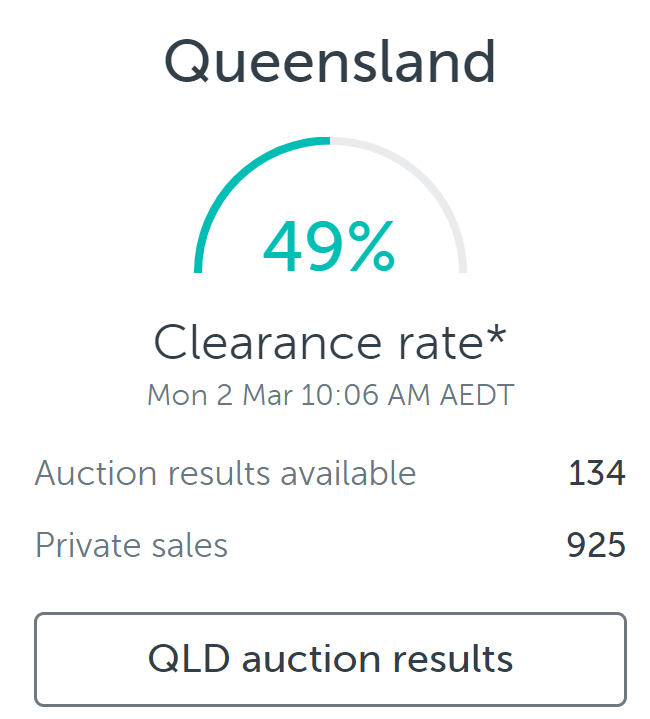Open the QLD auction results button
The image size is (650, 719).
pyautogui.click(x=330, y=659)
